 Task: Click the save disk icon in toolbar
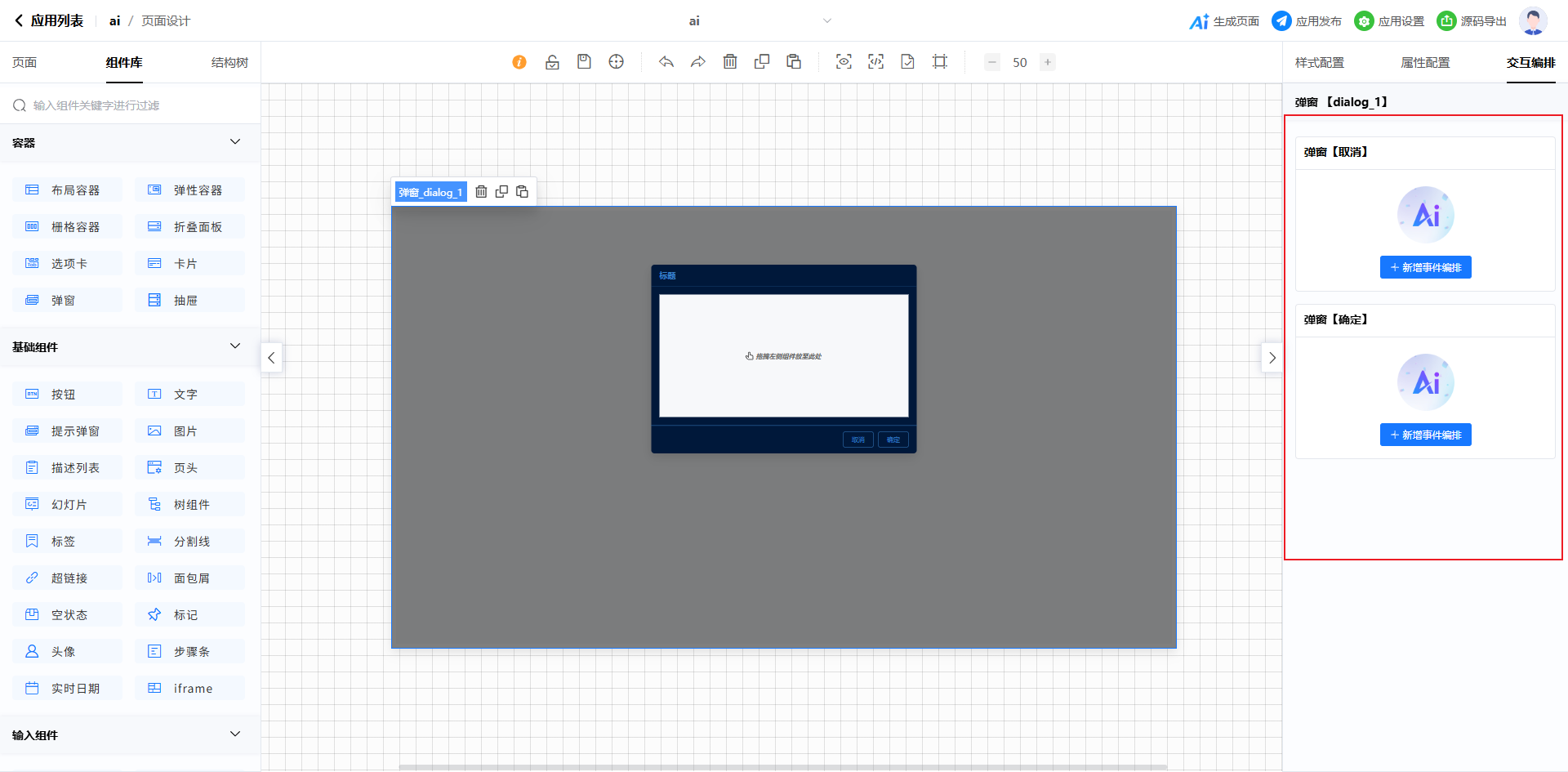(x=584, y=62)
